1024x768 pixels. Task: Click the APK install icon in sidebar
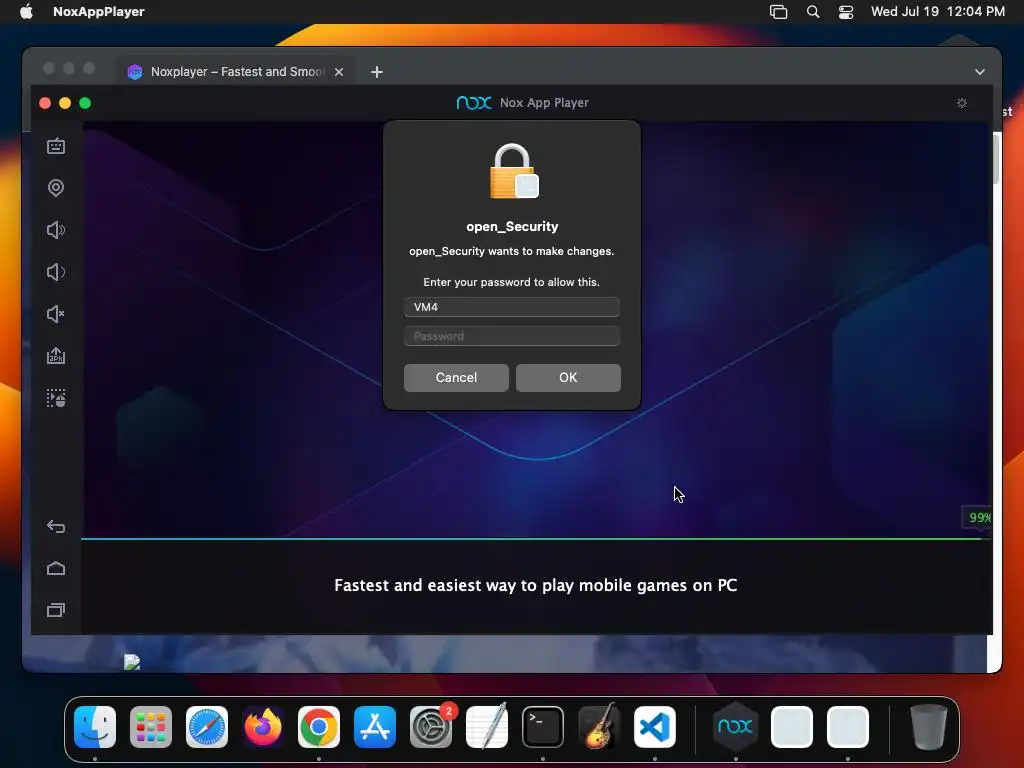[x=56, y=356]
